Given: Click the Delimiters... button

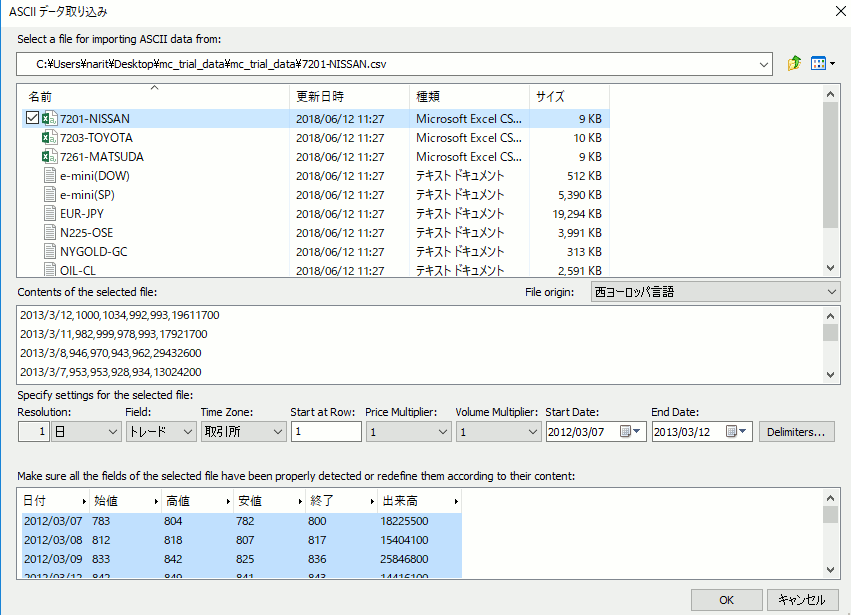Looking at the screenshot, I should click(798, 432).
